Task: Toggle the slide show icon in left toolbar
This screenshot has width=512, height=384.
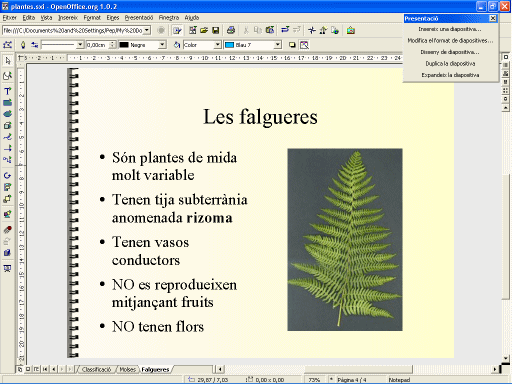Action: pyautogui.click(x=7, y=268)
